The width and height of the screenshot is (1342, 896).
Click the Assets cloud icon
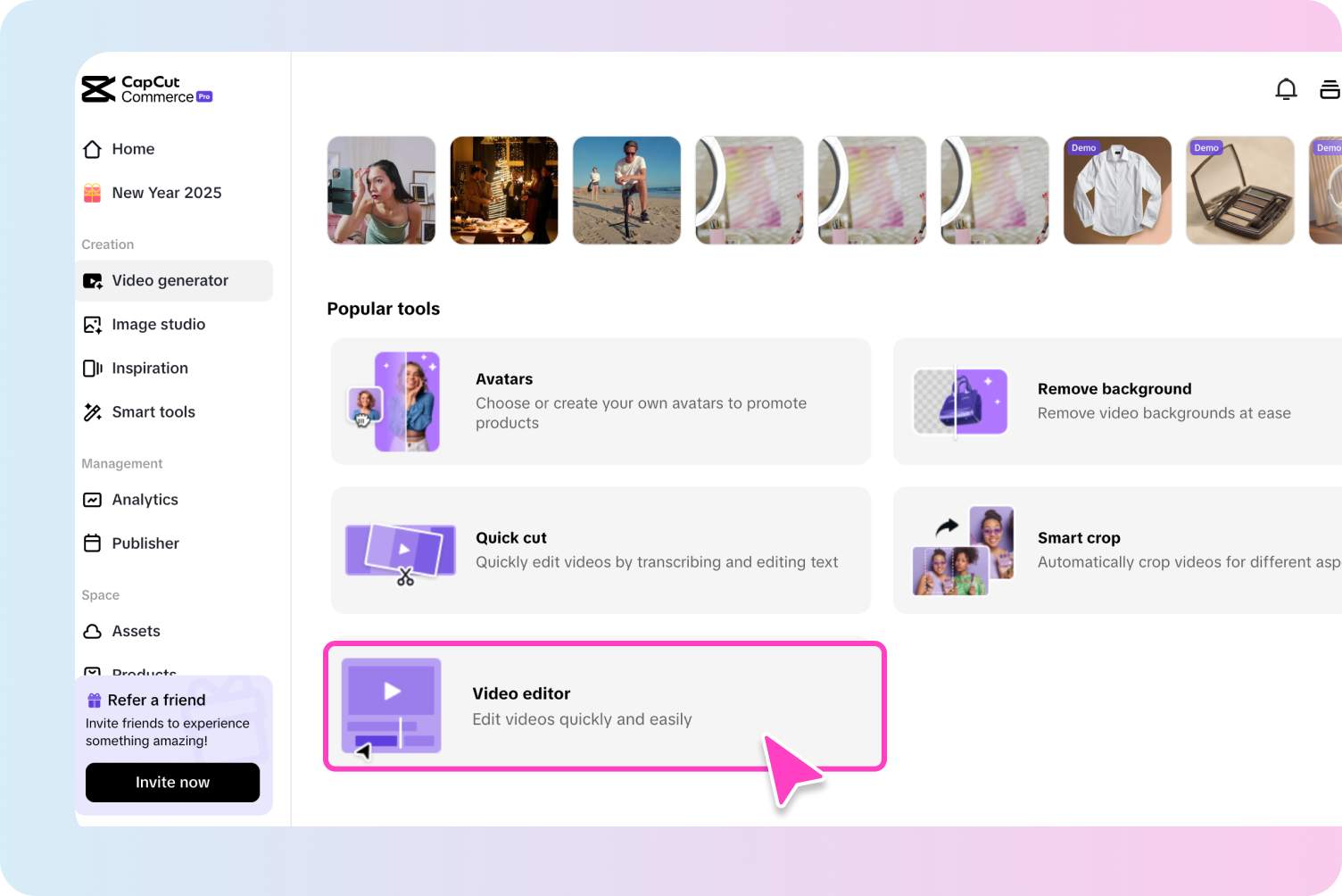93,631
